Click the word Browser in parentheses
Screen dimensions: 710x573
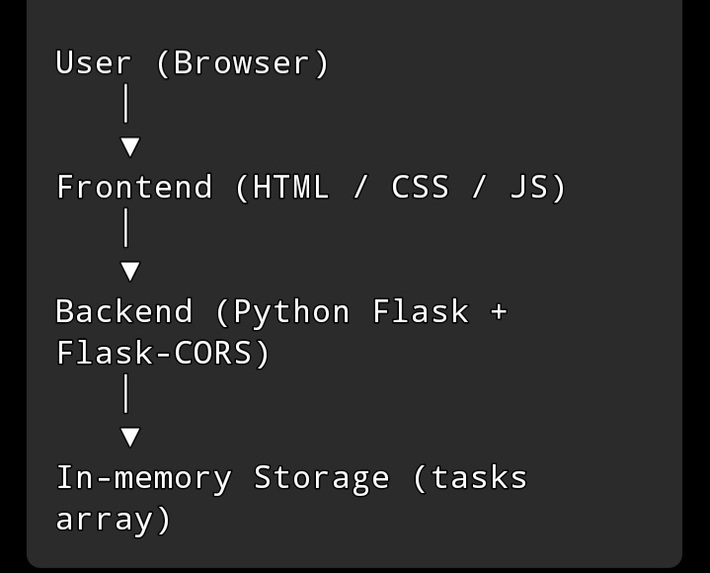[x=242, y=62]
